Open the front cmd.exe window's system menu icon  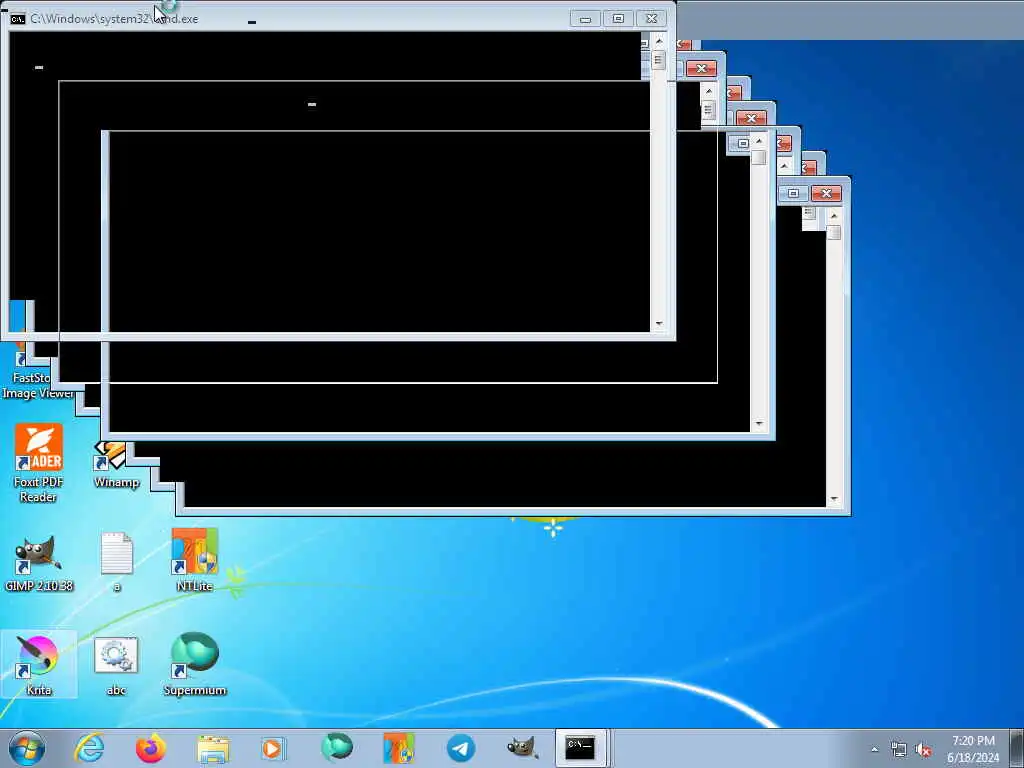(x=18, y=19)
